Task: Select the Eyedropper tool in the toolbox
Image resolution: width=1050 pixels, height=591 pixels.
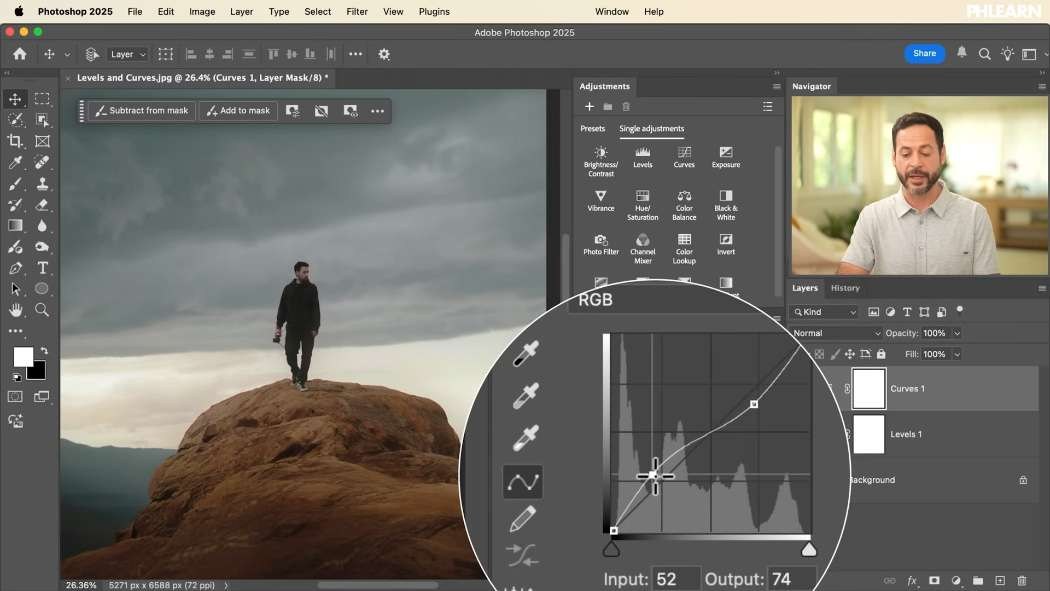Action: click(x=15, y=162)
